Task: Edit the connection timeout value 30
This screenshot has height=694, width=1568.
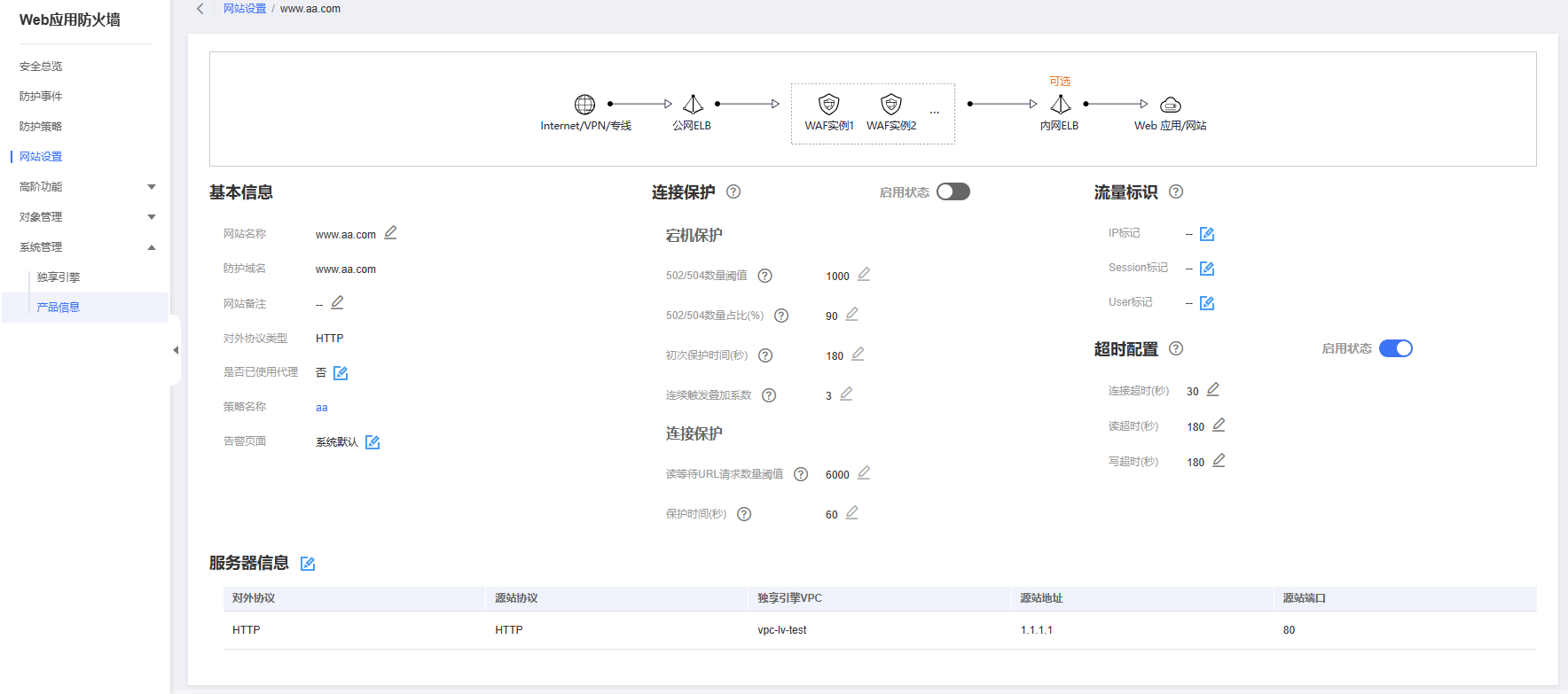Action: tap(1213, 390)
